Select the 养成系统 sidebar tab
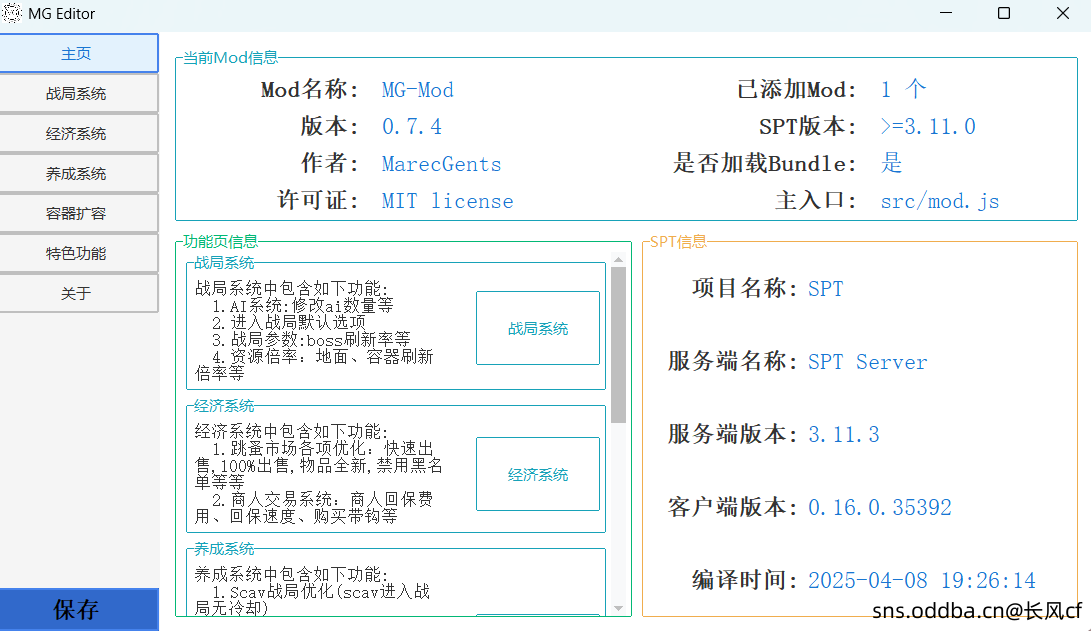Screen dimensions: 1091x631 79,173
